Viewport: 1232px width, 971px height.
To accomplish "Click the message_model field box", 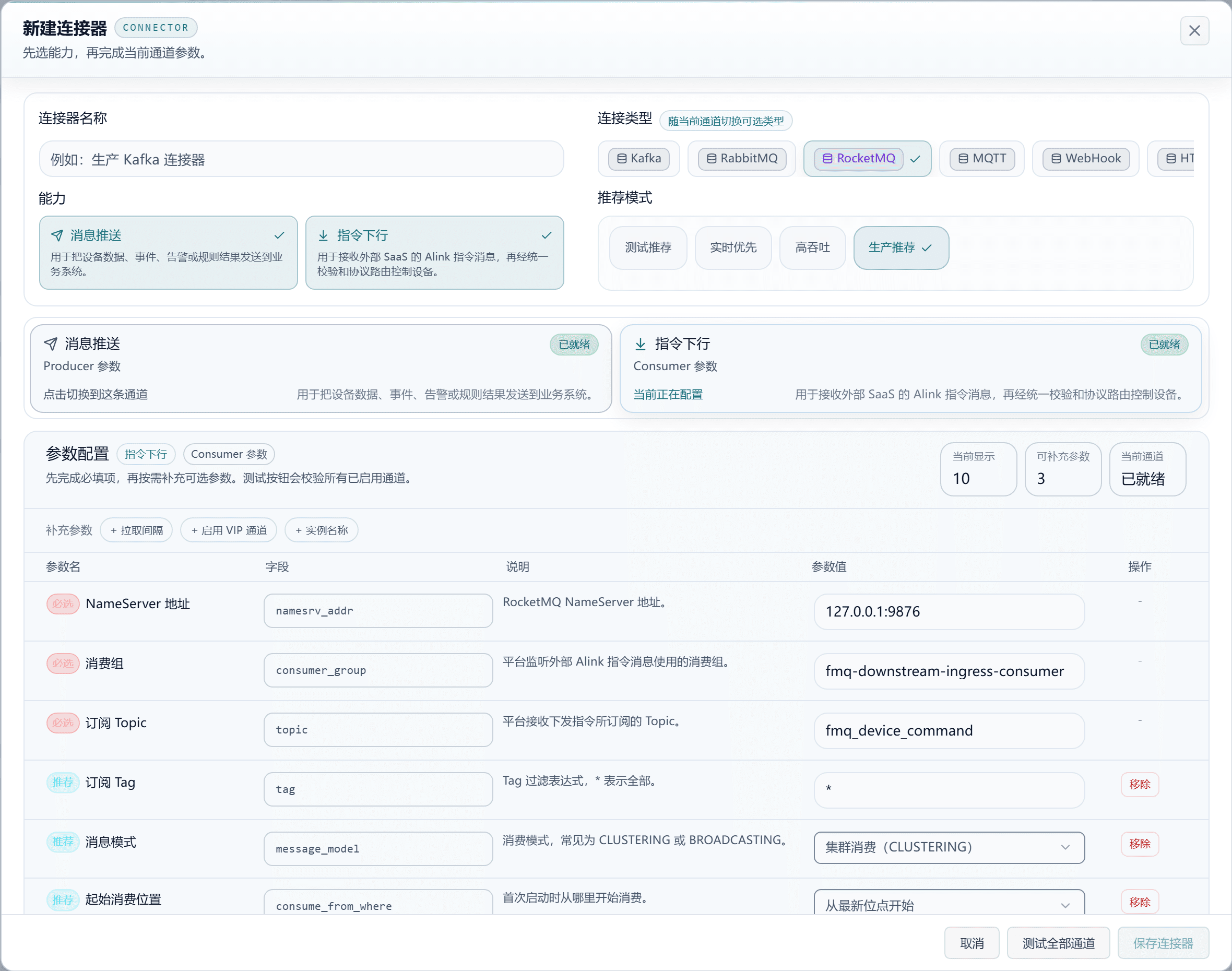I will coord(378,849).
